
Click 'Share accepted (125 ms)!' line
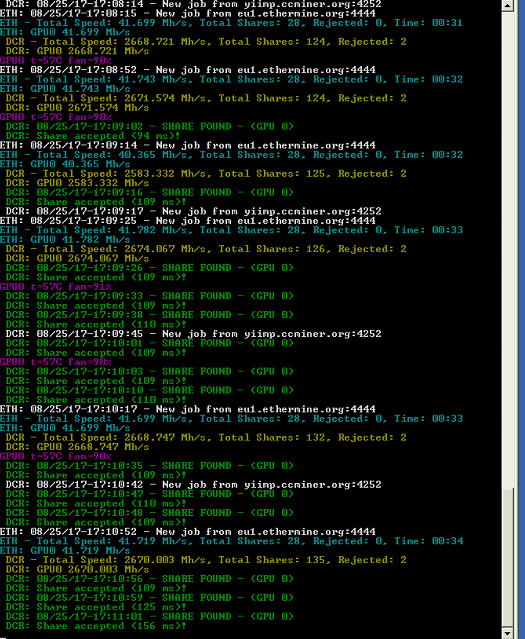96,607
